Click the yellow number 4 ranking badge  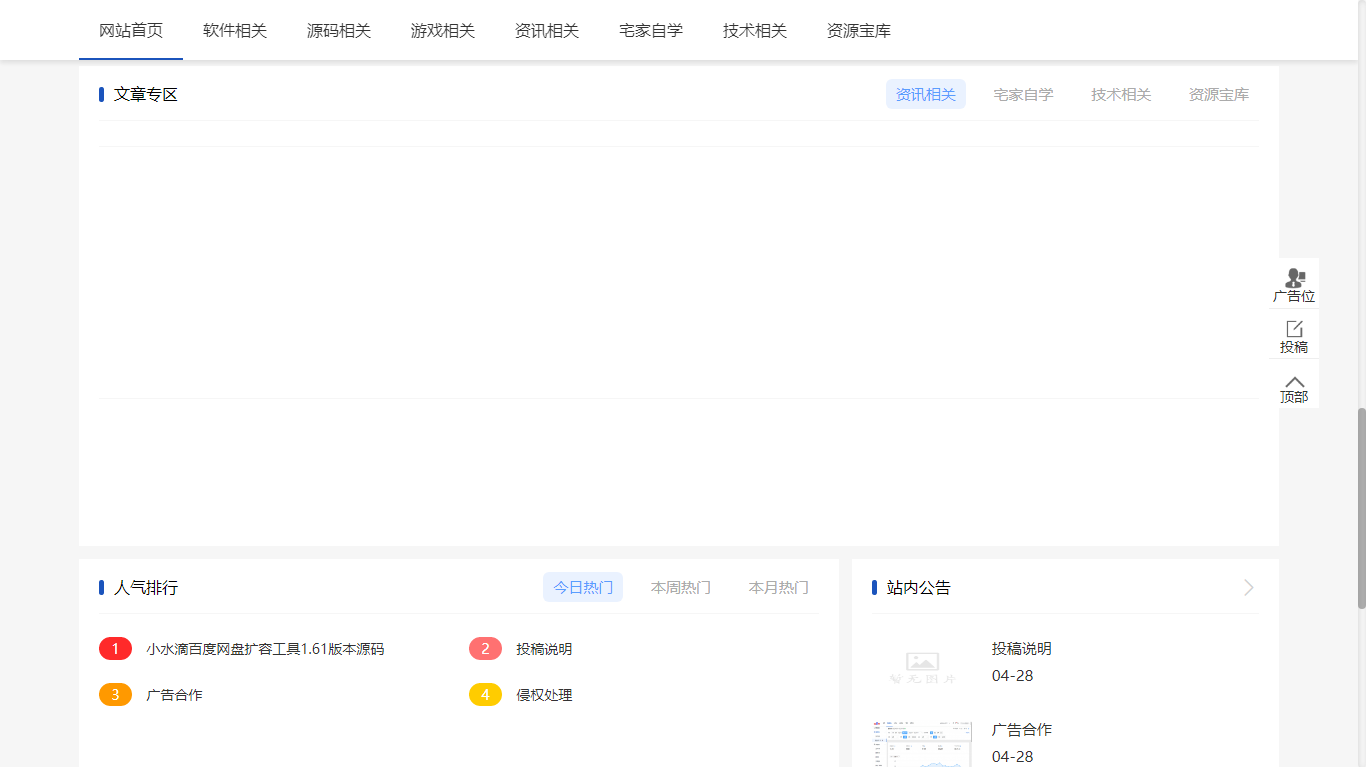[485, 694]
